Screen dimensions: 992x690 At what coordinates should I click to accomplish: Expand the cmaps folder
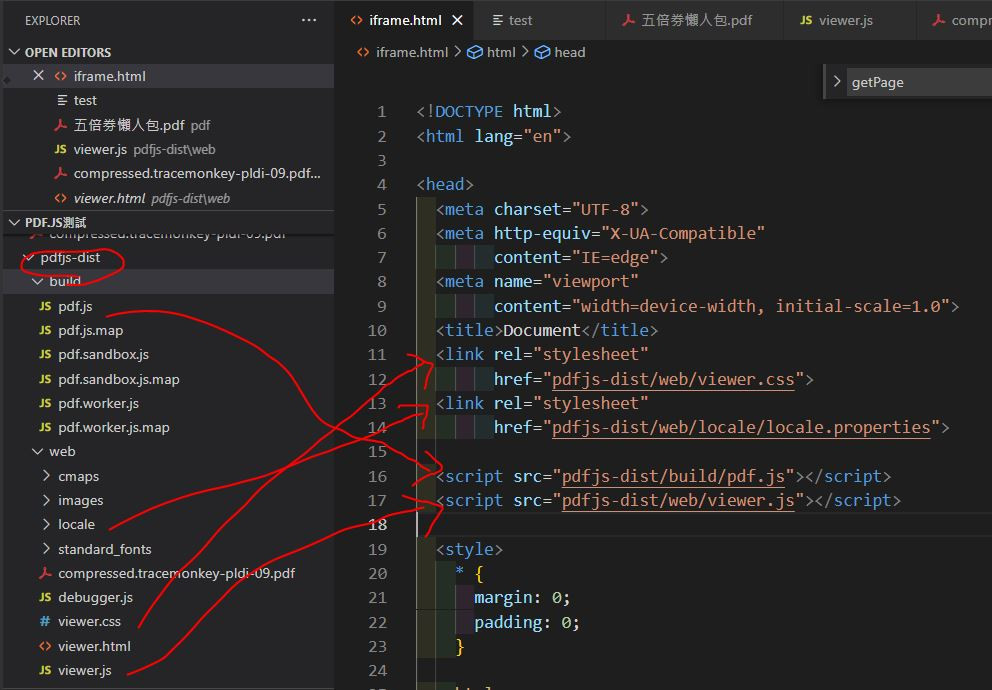click(x=46, y=476)
